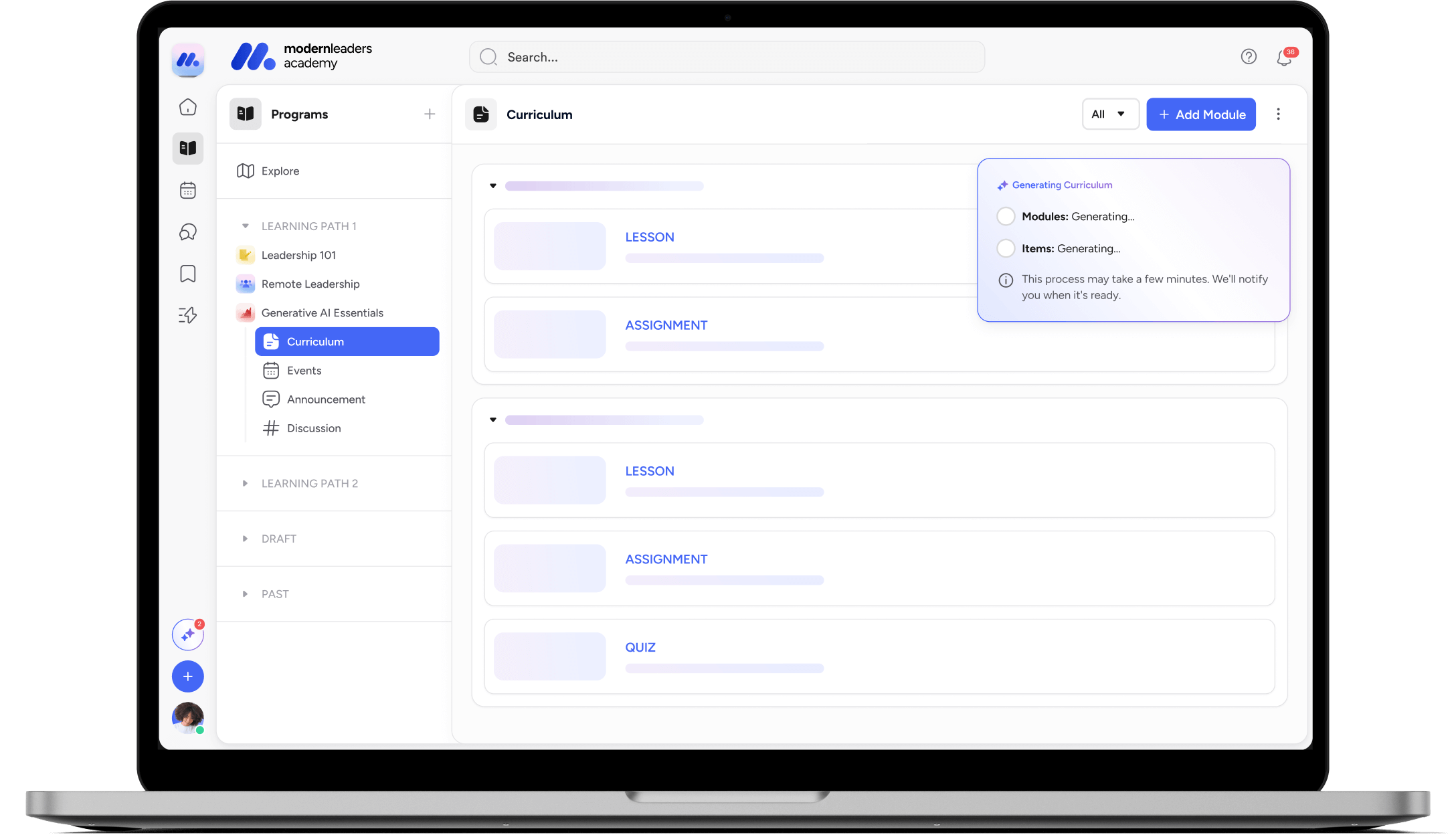Viewport: 1456px width, 835px height.
Task: Click the Modules generating status radio circle
Action: tap(1006, 216)
